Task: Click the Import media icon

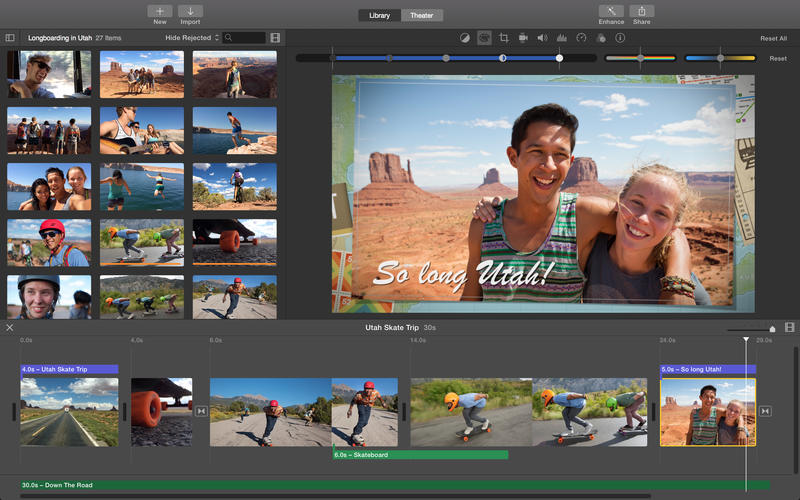Action: pos(190,11)
